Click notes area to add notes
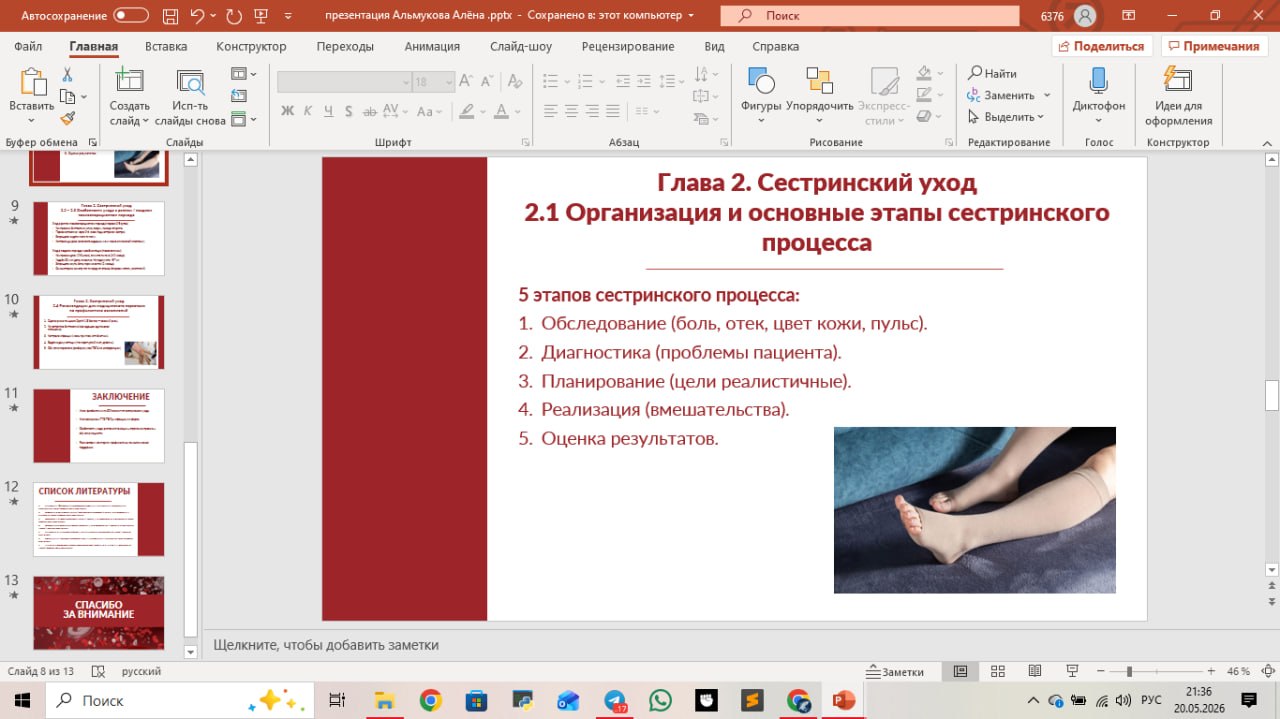This screenshot has height=719, width=1280. [x=740, y=645]
